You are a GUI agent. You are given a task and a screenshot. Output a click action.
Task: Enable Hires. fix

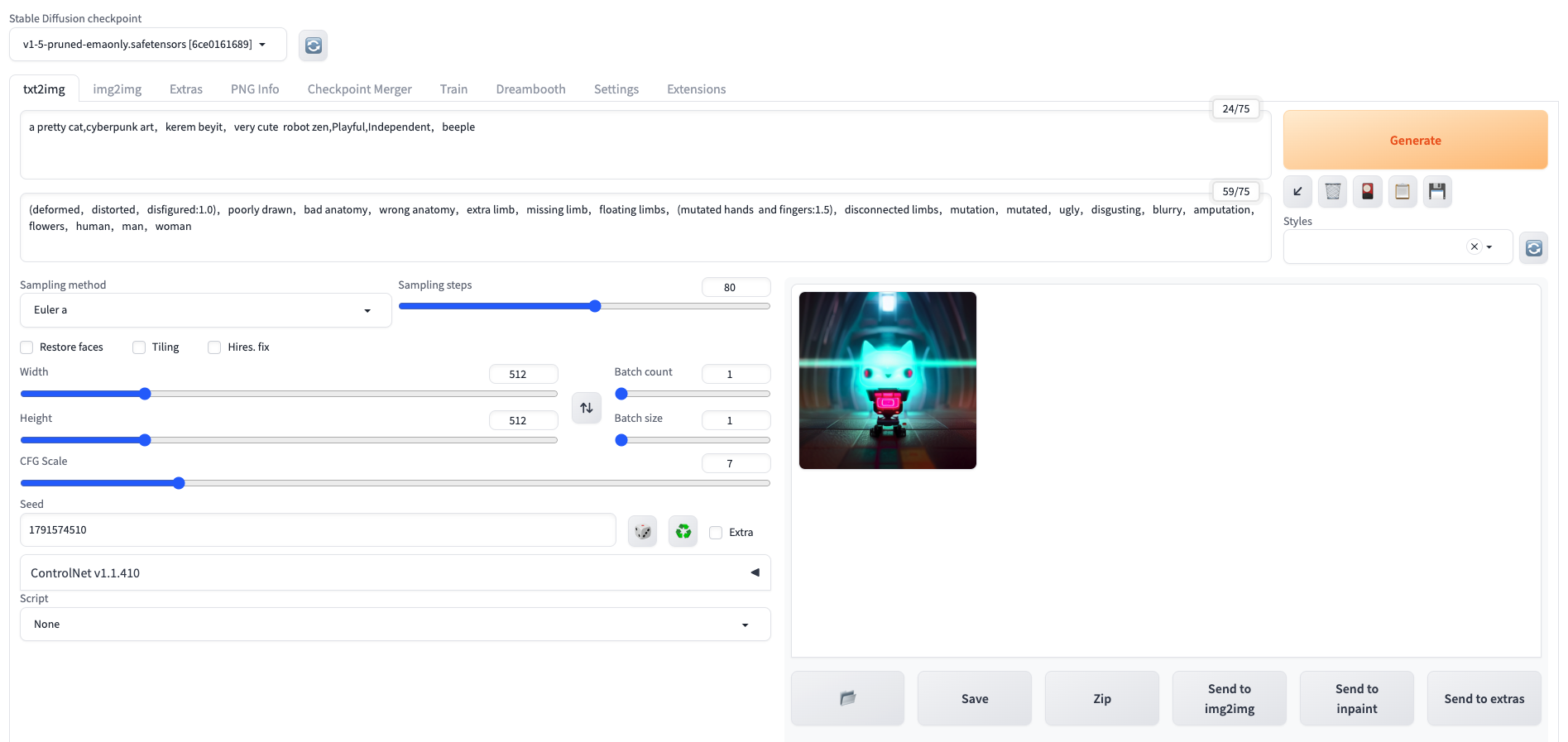[x=214, y=347]
